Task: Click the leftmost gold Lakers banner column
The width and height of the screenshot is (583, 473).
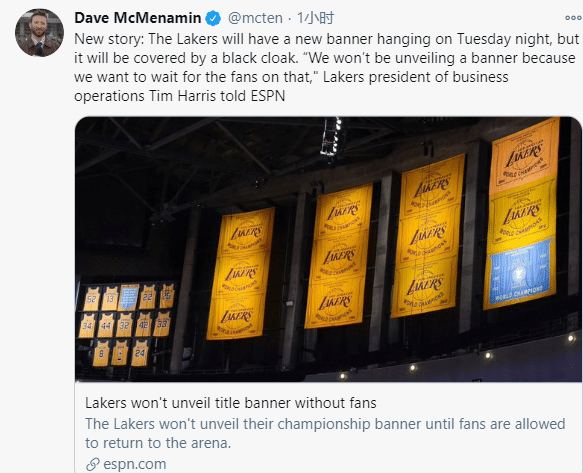Action: [241, 273]
